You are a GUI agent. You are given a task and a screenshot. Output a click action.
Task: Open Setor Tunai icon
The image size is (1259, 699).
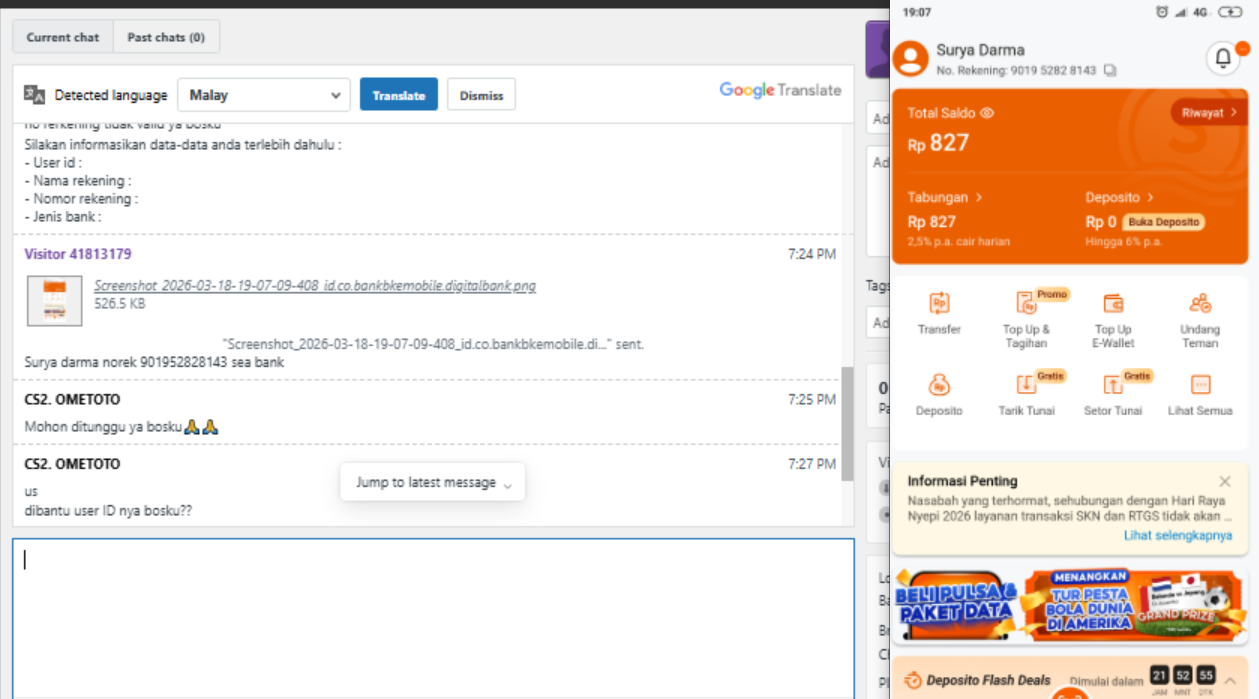1113,385
